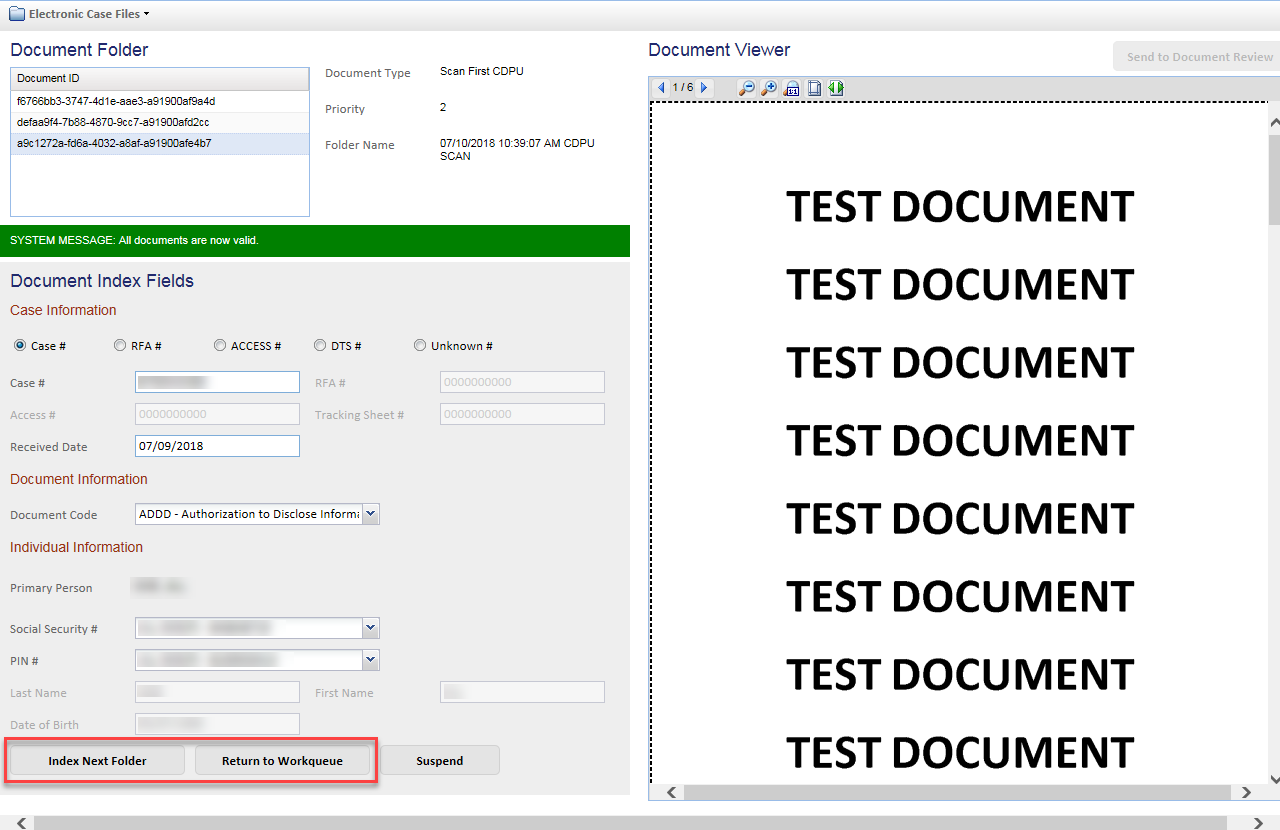This screenshot has width=1280, height=830.
Task: Expand the PIN # dropdown
Action: point(370,660)
